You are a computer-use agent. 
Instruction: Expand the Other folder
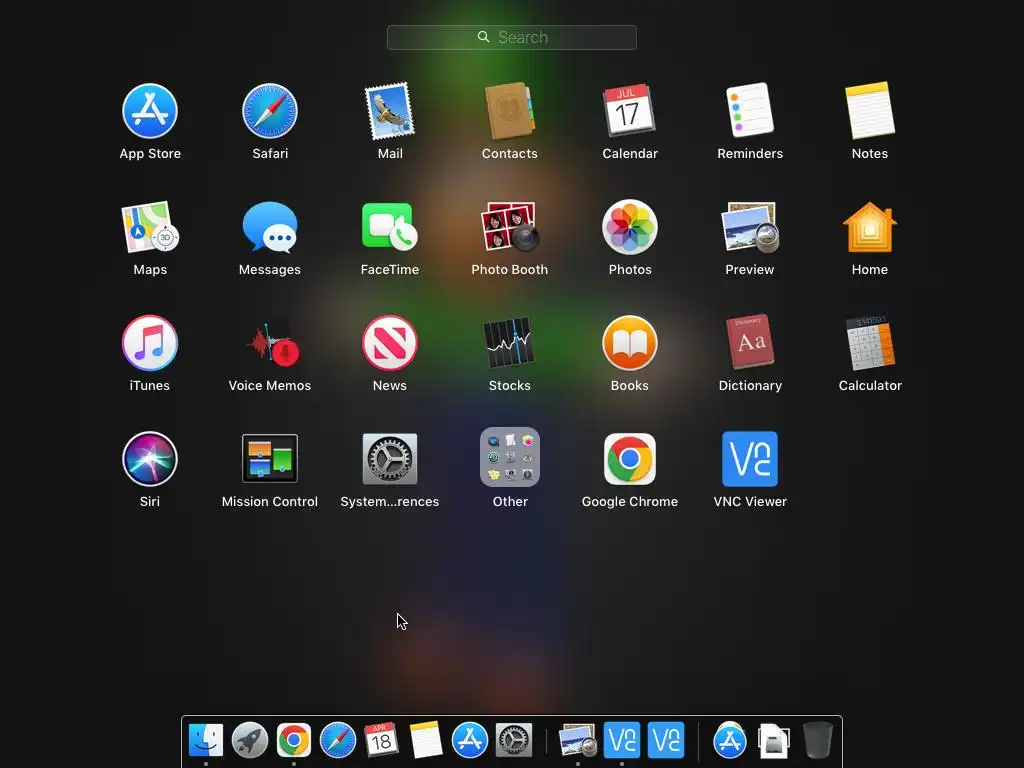[x=509, y=457]
